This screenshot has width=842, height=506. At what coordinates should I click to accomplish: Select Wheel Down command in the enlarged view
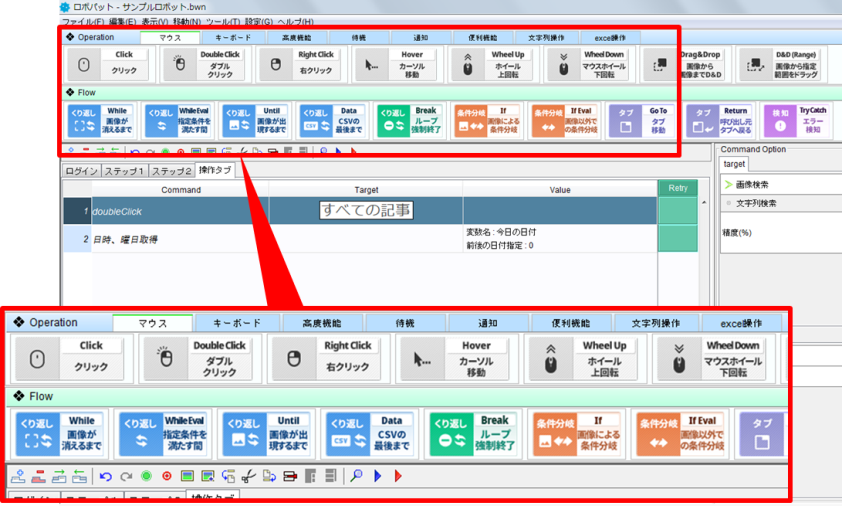(x=713, y=358)
